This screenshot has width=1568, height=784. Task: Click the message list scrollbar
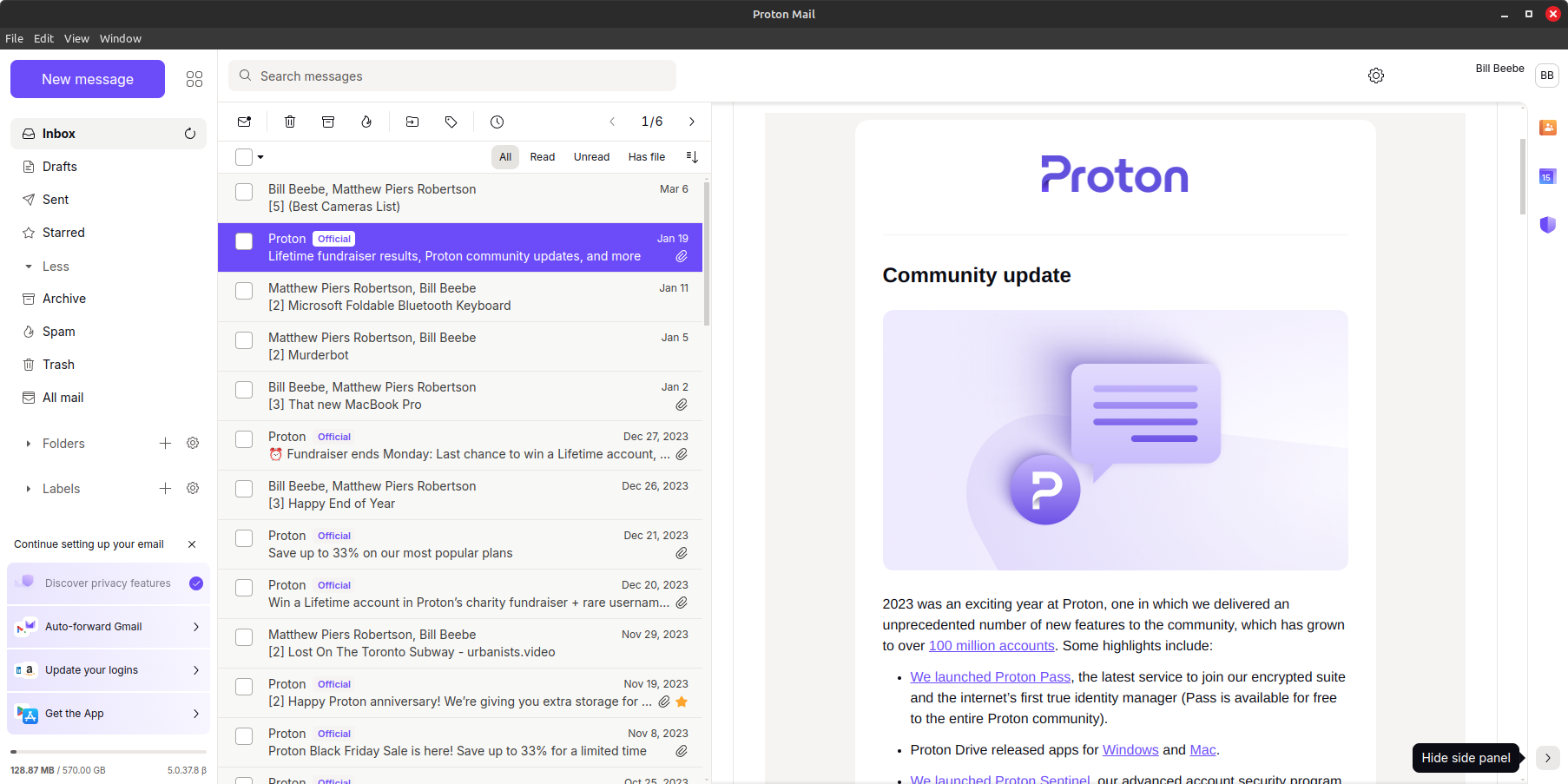707,254
